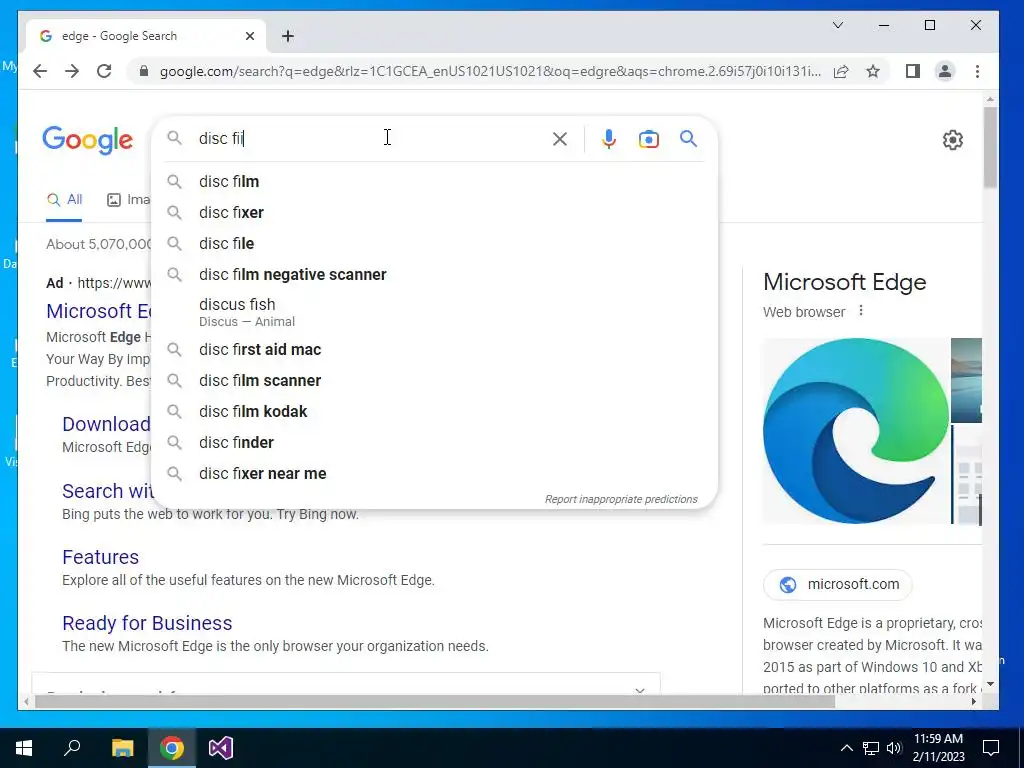Image resolution: width=1024 pixels, height=768 pixels.
Task: Open Chrome's three-dot menu
Action: coord(978,71)
